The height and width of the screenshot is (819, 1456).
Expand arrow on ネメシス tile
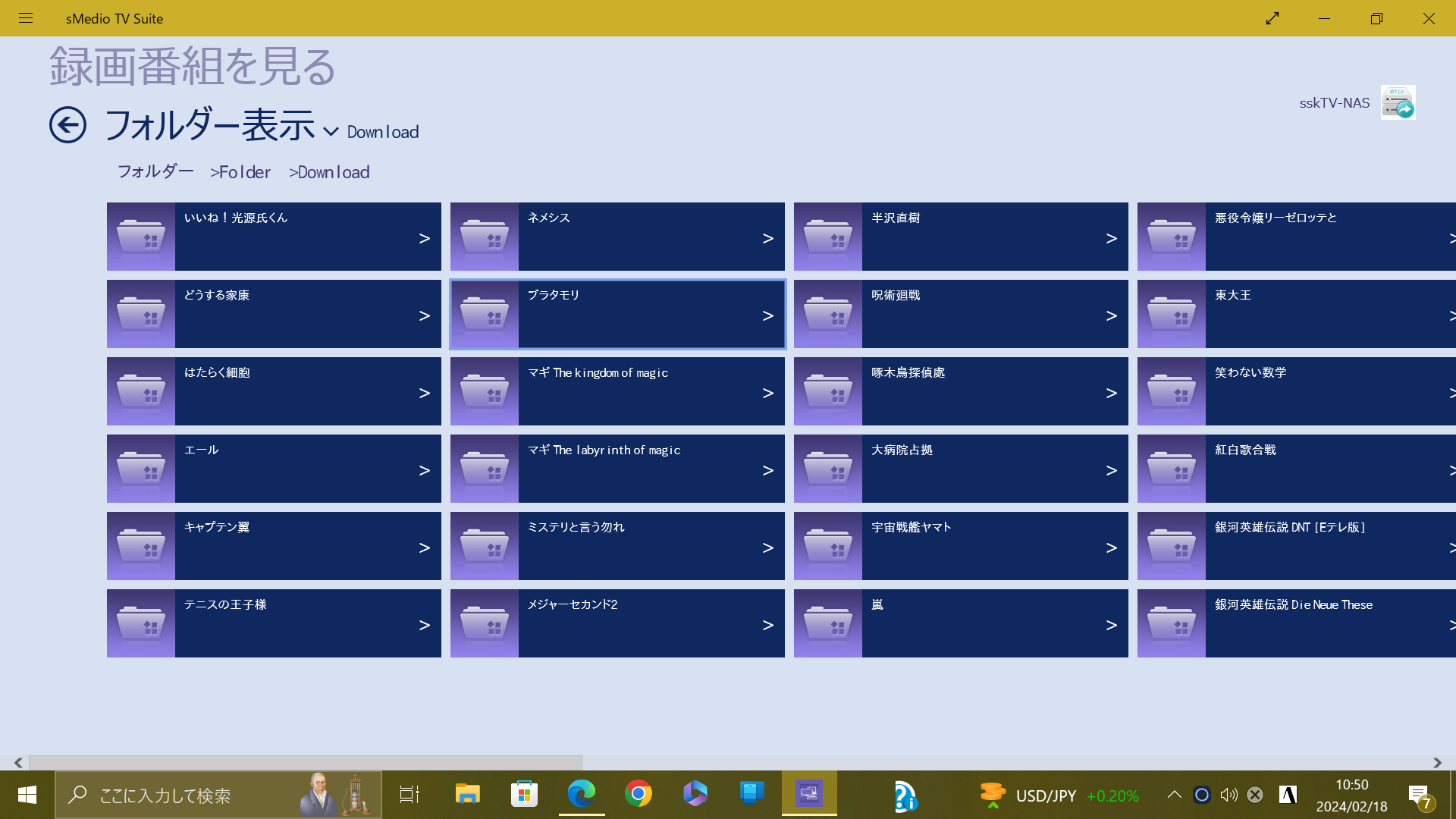tap(768, 238)
